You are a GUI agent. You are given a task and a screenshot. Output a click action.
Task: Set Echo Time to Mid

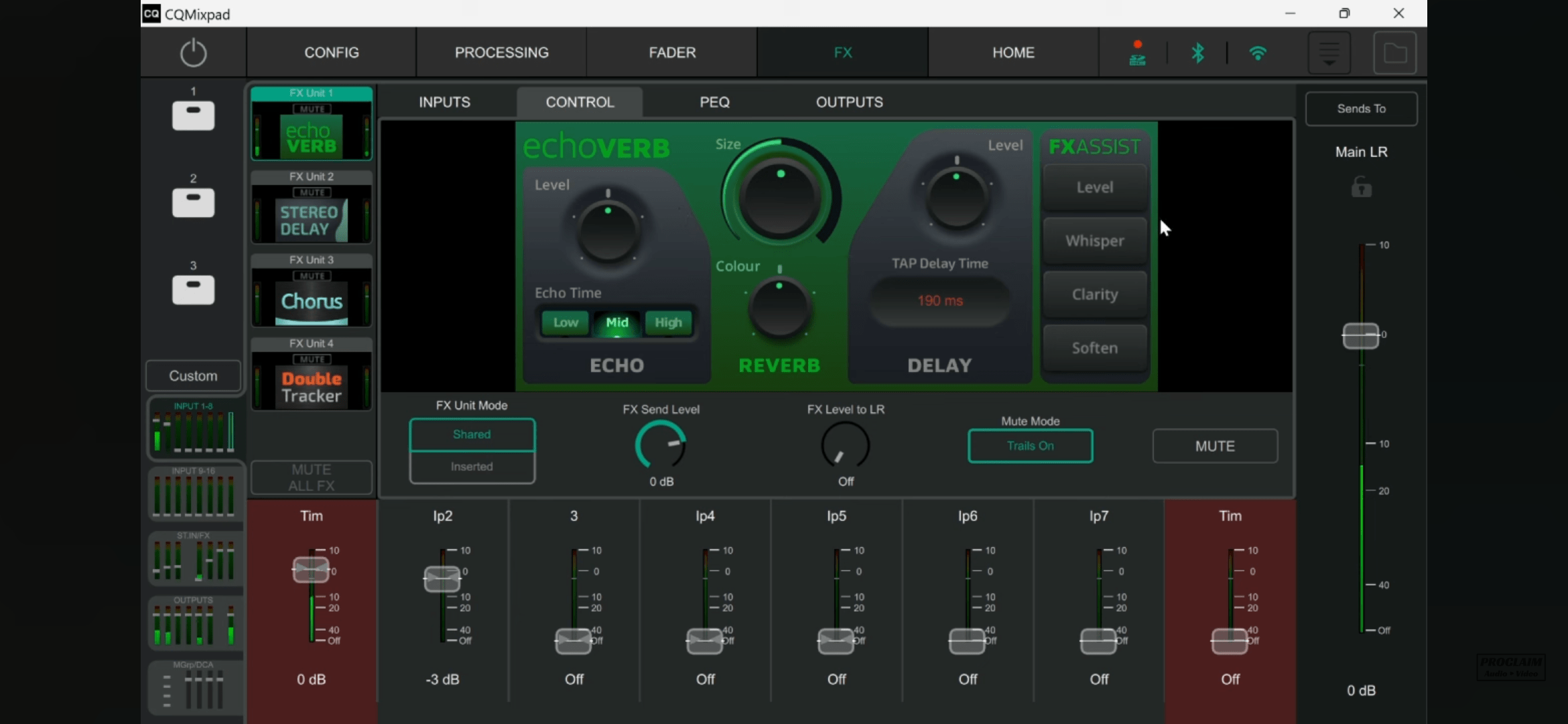[x=617, y=322]
